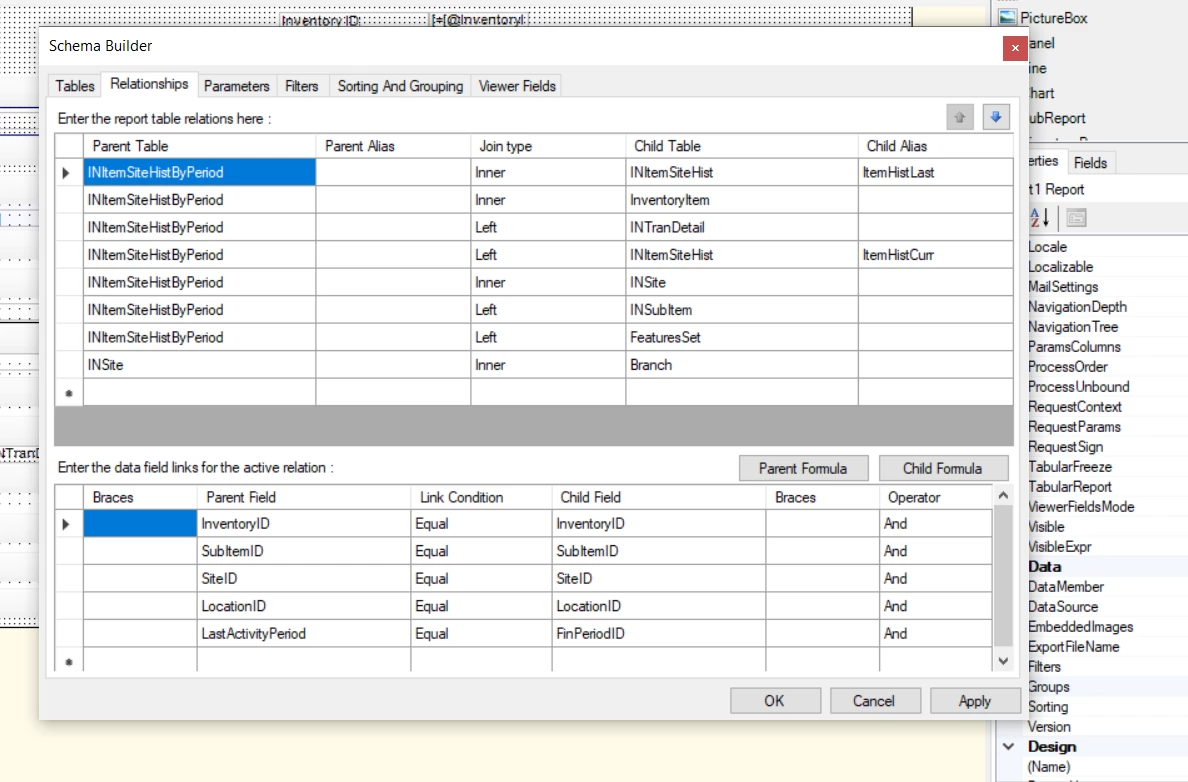
Task: Select the ViewerFieldsMode property
Action: 1081,507
